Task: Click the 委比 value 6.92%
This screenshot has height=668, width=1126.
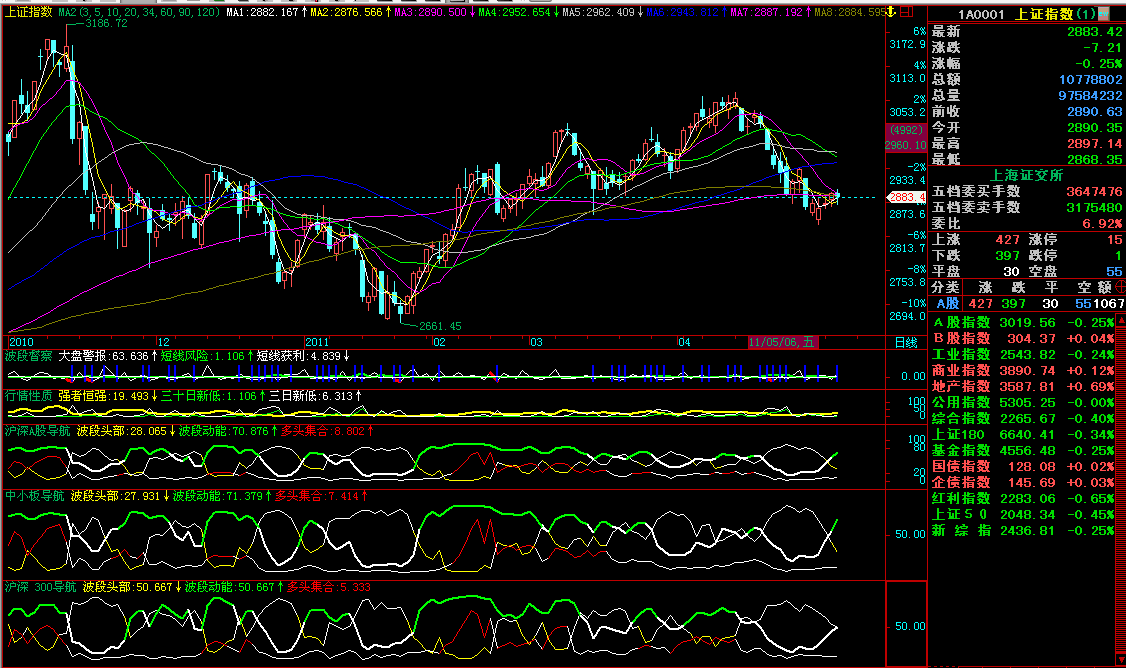Action: click(1102, 224)
